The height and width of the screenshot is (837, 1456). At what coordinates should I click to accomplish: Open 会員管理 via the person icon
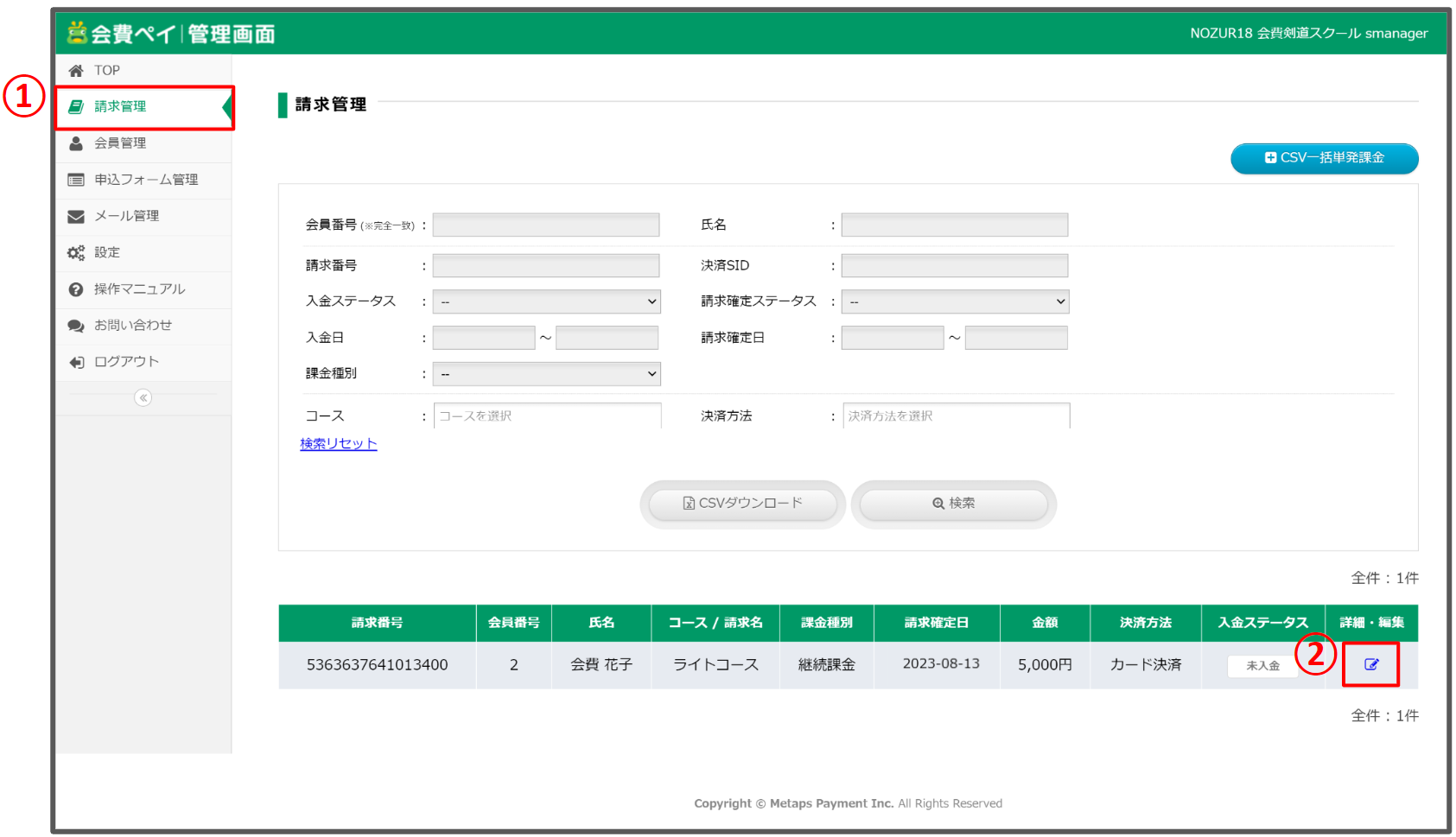pos(76,143)
